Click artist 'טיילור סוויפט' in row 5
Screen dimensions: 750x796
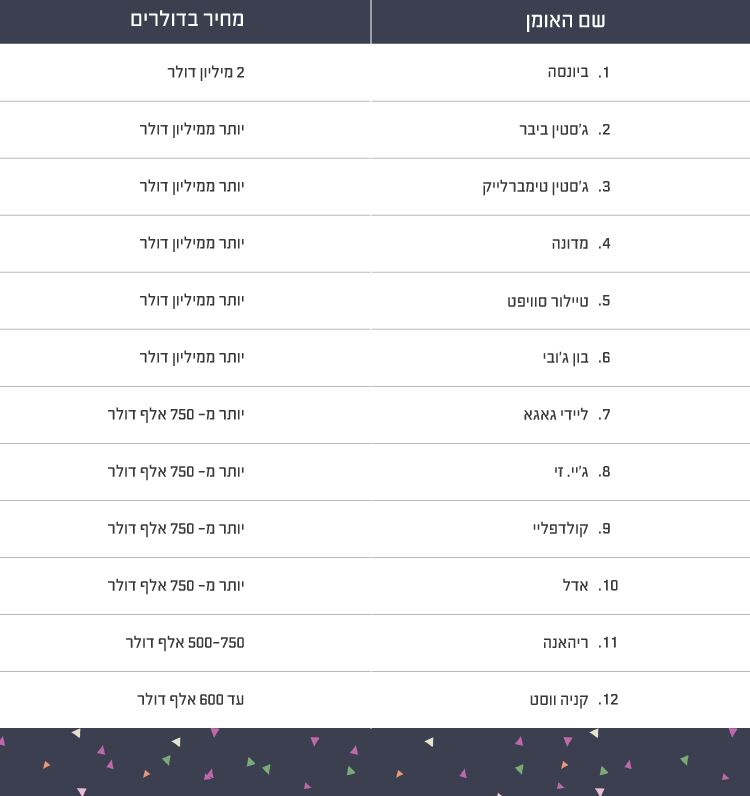point(547,301)
